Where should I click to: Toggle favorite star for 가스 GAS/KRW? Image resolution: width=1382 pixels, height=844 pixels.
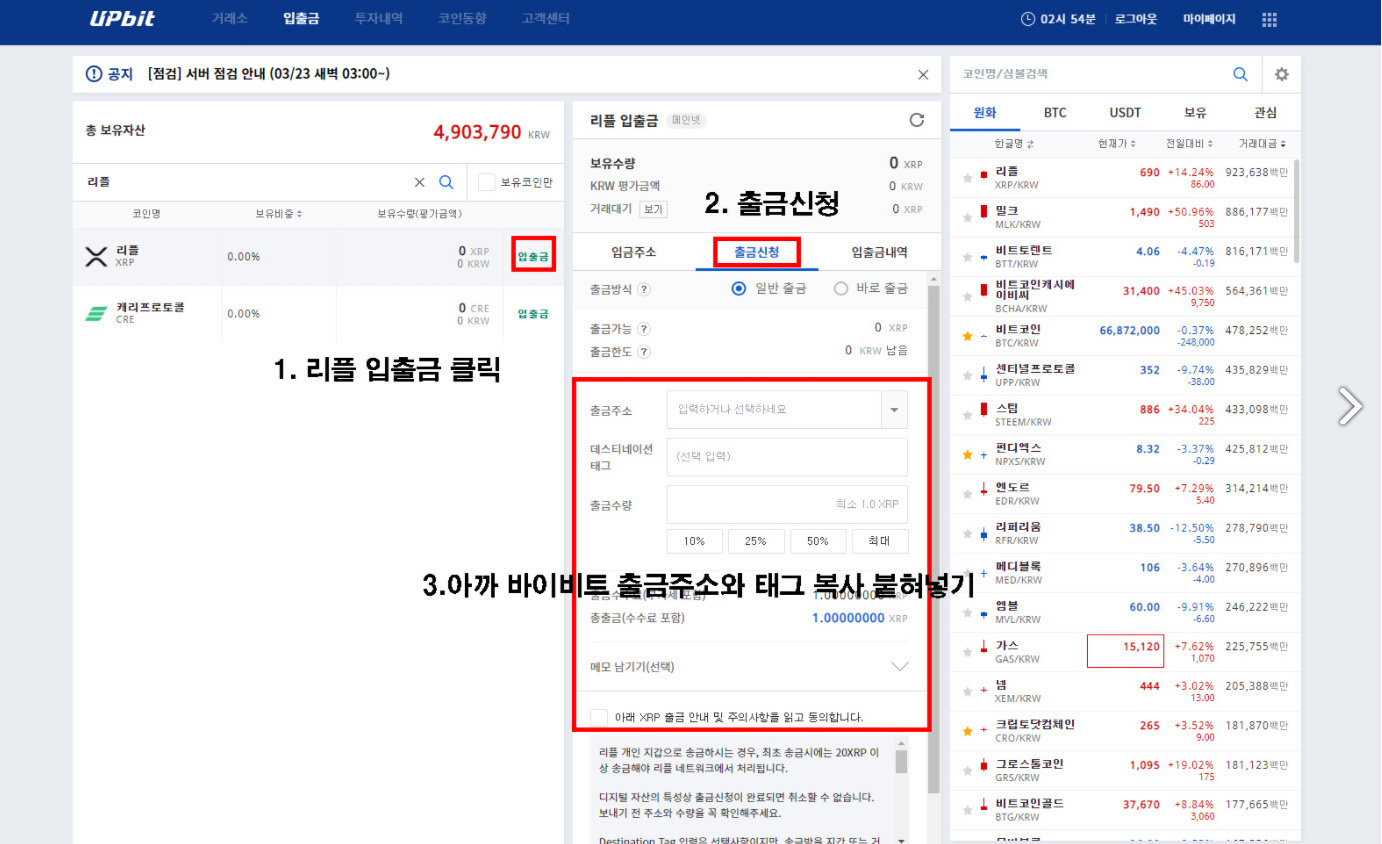[x=967, y=652]
